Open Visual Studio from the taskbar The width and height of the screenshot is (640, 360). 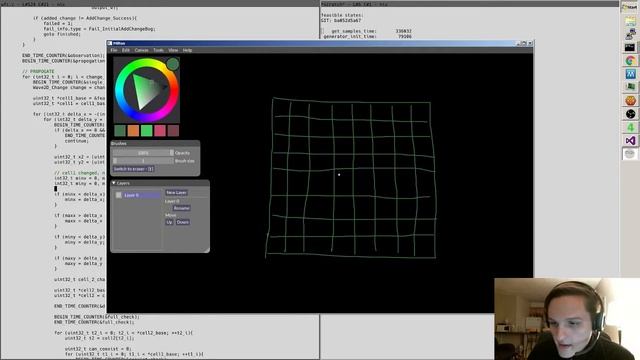pos(630,141)
